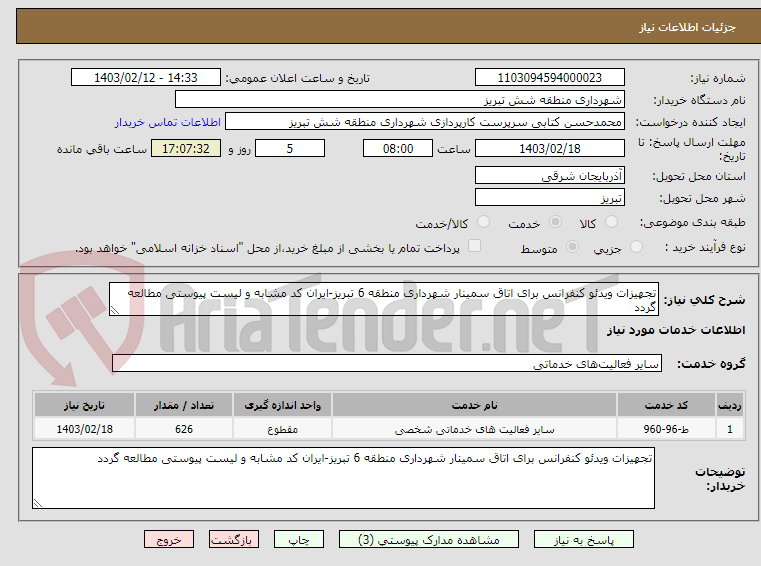Image resolution: width=761 pixels, height=566 pixels.
Task: Click the واحد اندازه گیری column header
Action: click(x=282, y=405)
